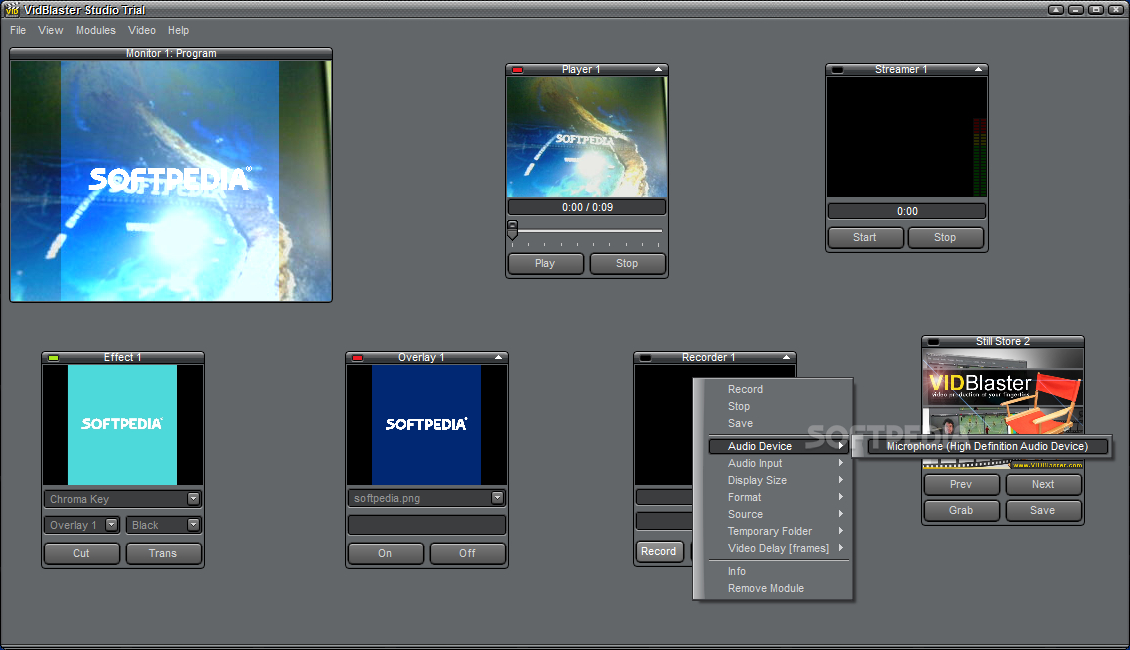Viewport: 1130px width, 650px height.
Task: Toggle the red indicator on Player 1
Action: click(517, 70)
